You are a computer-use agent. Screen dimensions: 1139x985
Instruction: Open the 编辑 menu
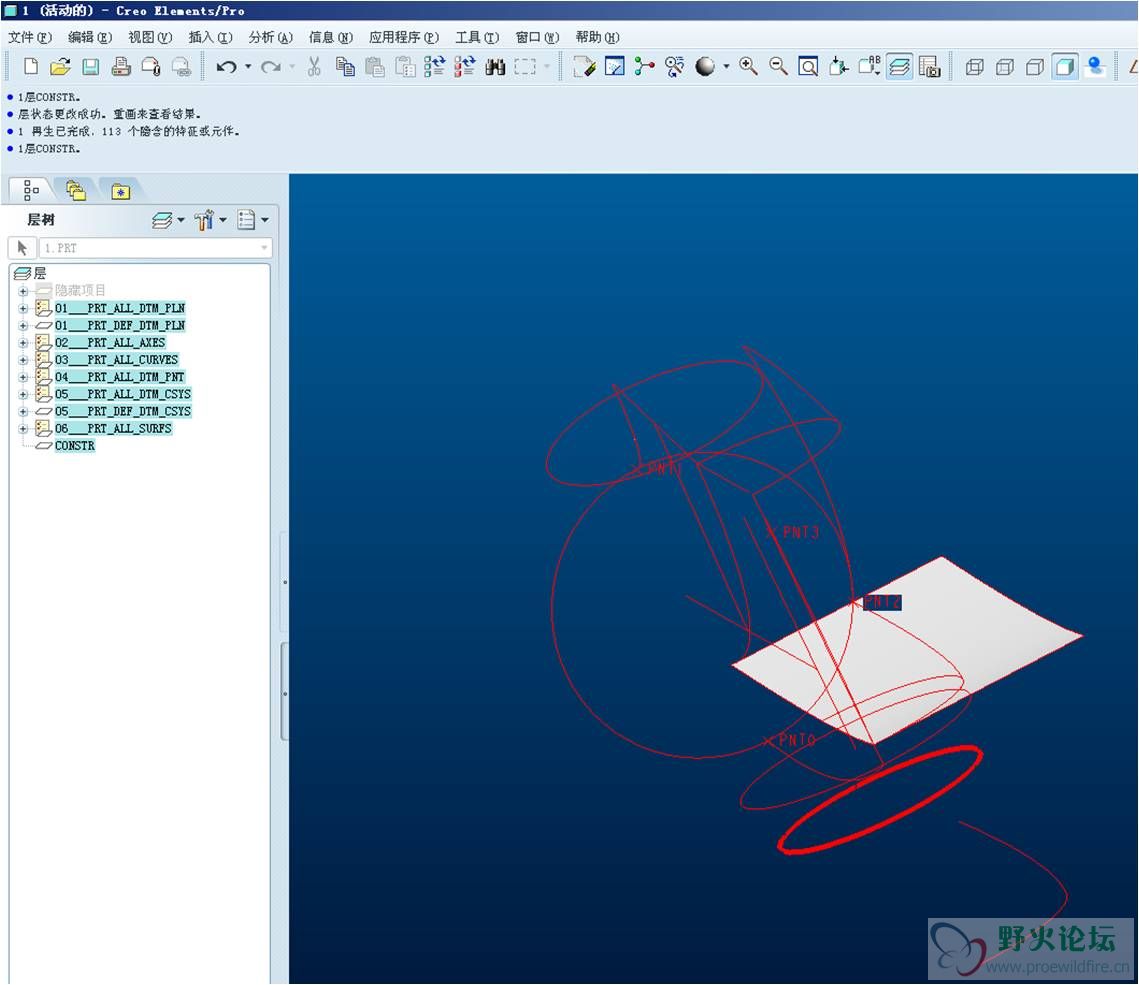coord(90,37)
